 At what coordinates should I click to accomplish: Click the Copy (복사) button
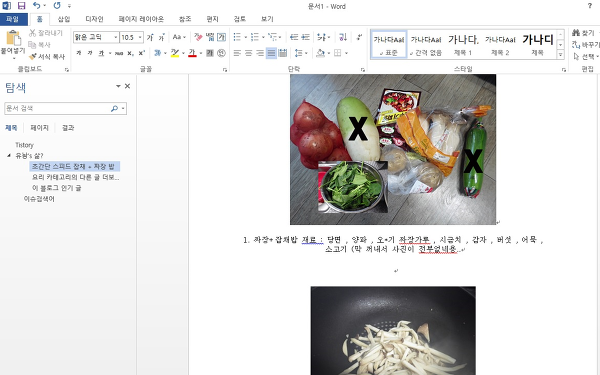pos(39,45)
